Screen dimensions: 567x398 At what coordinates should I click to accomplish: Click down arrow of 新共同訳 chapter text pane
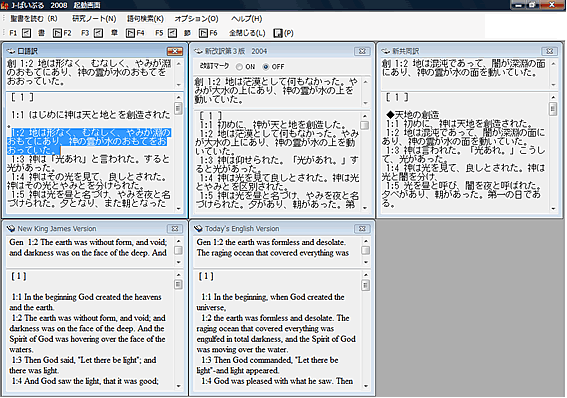(x=553, y=209)
